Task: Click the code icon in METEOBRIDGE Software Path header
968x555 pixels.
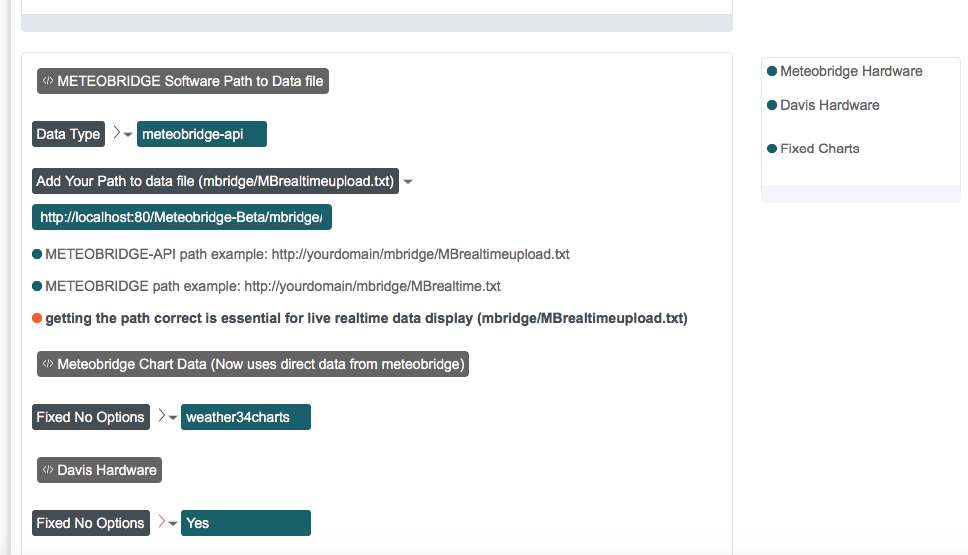Action: 47,81
